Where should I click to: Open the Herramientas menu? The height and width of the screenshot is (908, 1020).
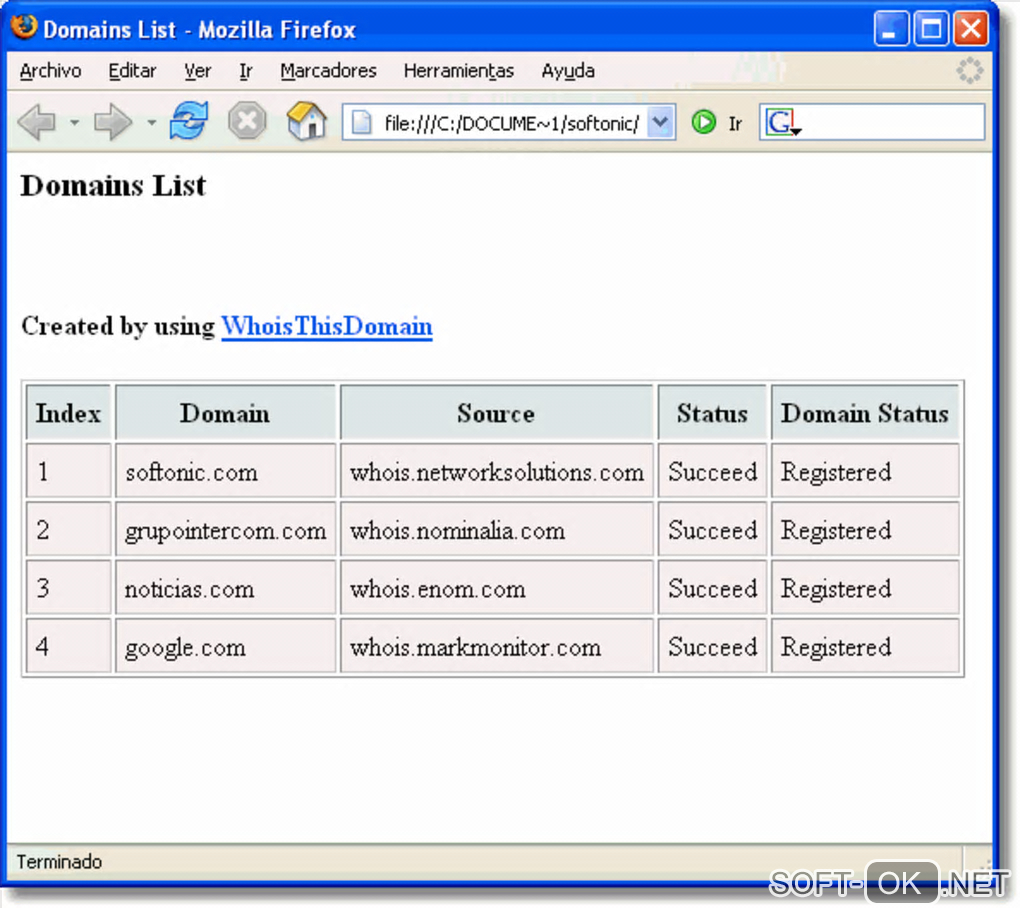(459, 70)
